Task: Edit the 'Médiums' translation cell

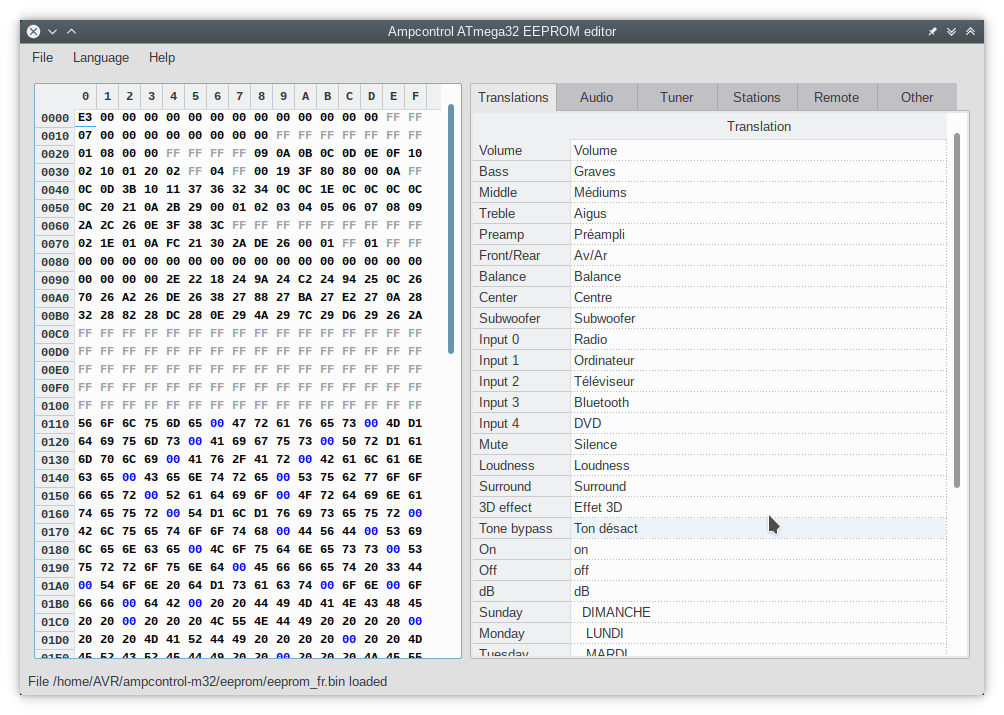Action: (758, 193)
